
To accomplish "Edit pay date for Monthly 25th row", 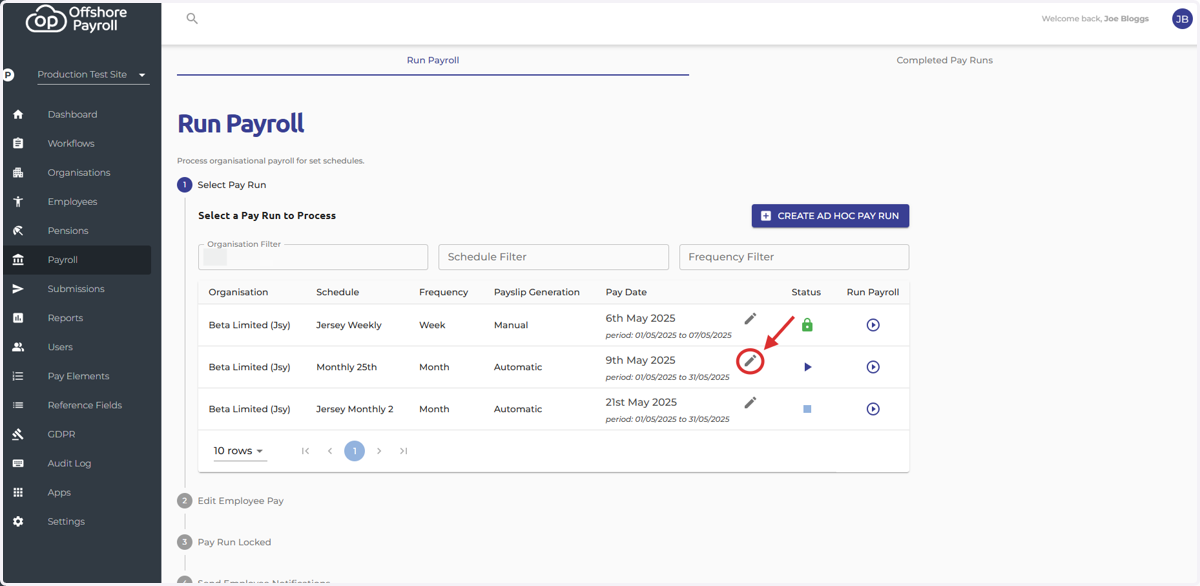I will tap(750, 360).
